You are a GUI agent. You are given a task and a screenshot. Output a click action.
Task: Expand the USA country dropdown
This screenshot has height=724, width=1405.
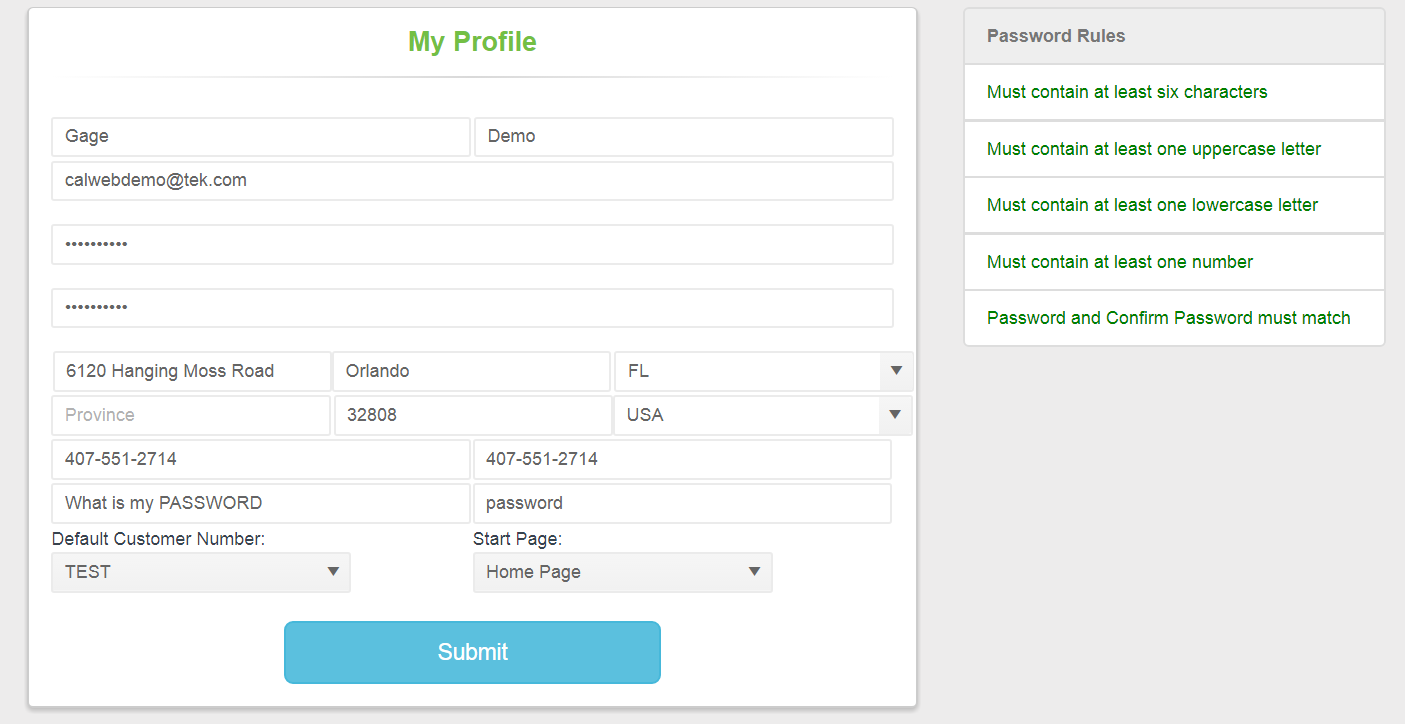(x=763, y=415)
